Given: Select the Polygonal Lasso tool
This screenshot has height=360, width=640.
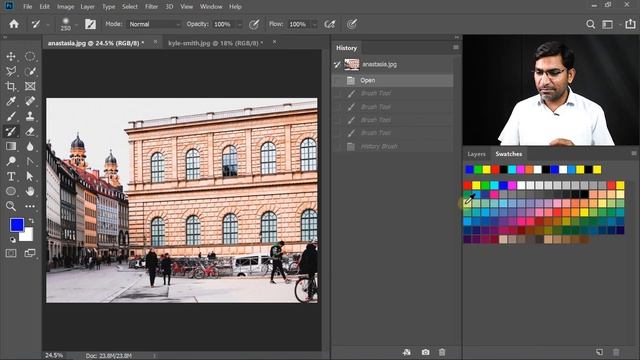Looking at the screenshot, I should (11, 71).
